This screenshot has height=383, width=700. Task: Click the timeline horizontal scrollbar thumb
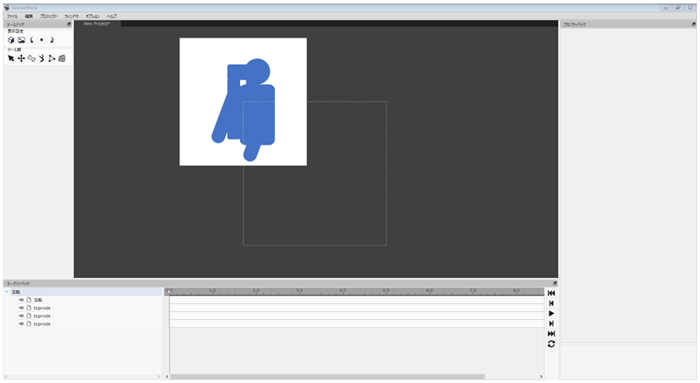pos(327,377)
